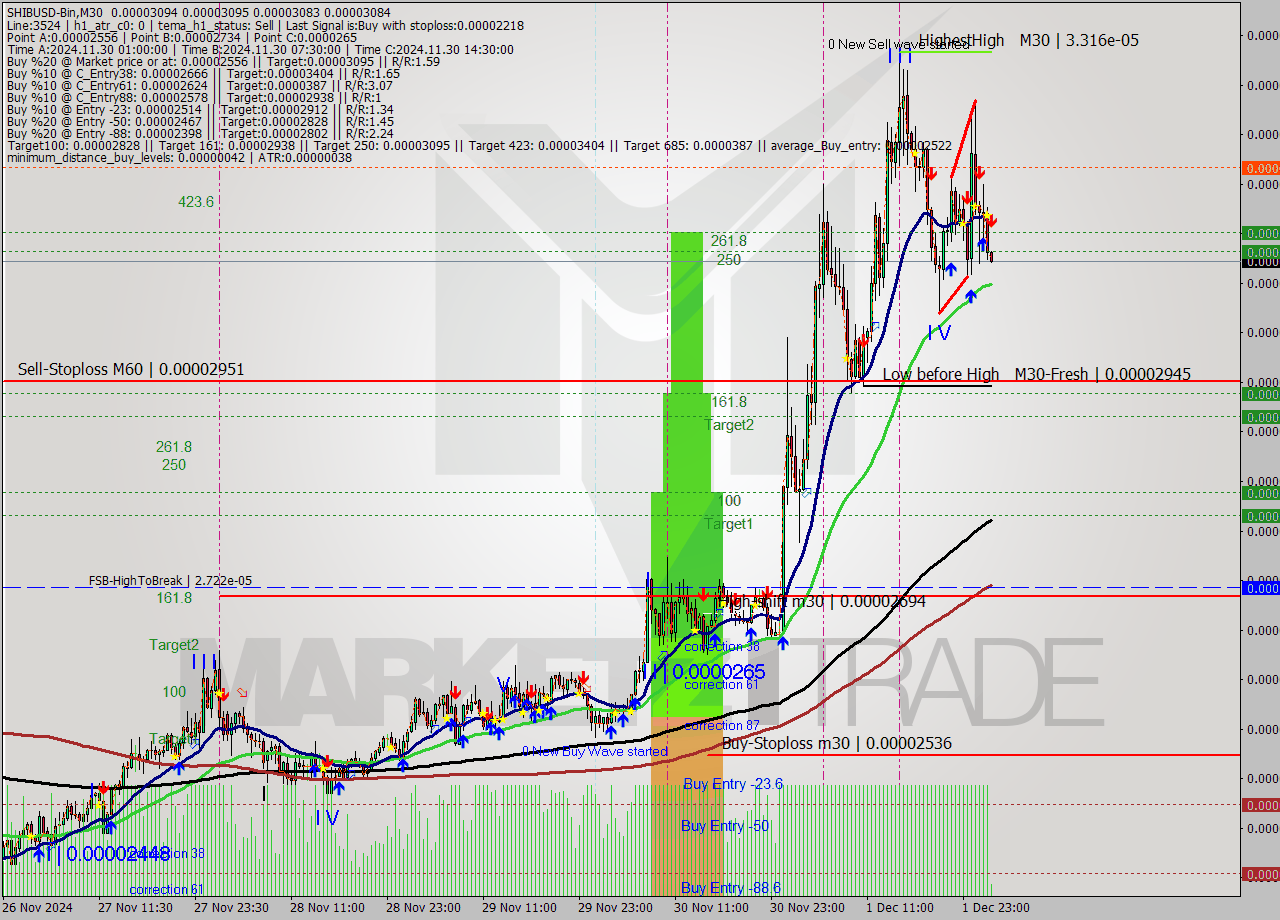
Task: Click the 'minimum_distance_buy_levels' ATR line
Action: point(179,157)
